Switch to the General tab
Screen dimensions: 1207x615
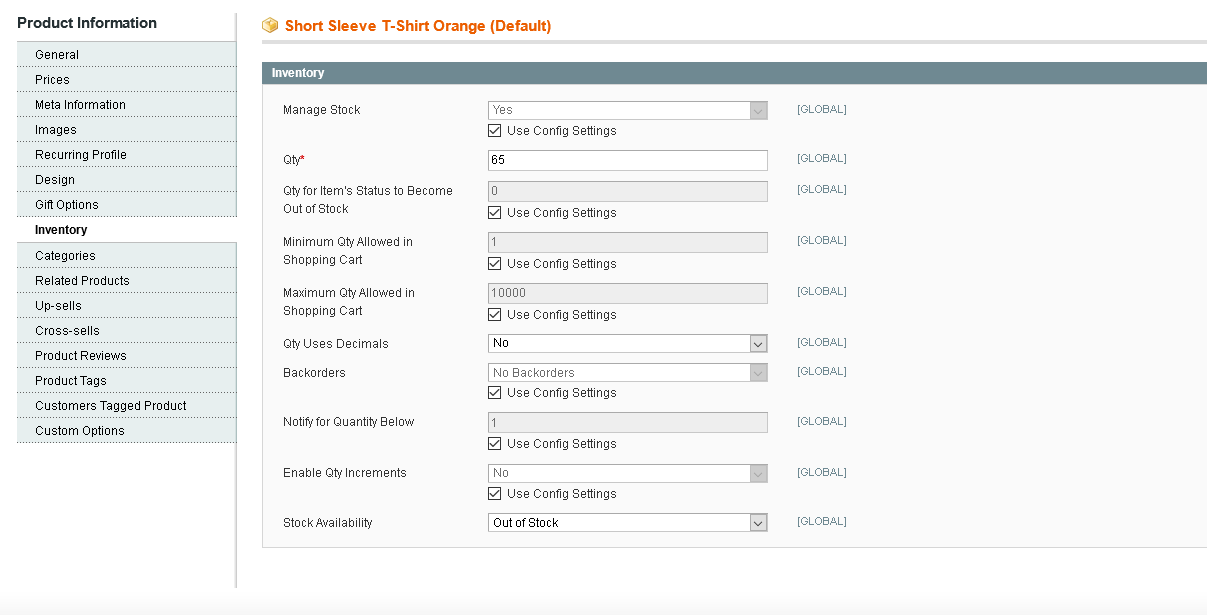click(x=57, y=55)
